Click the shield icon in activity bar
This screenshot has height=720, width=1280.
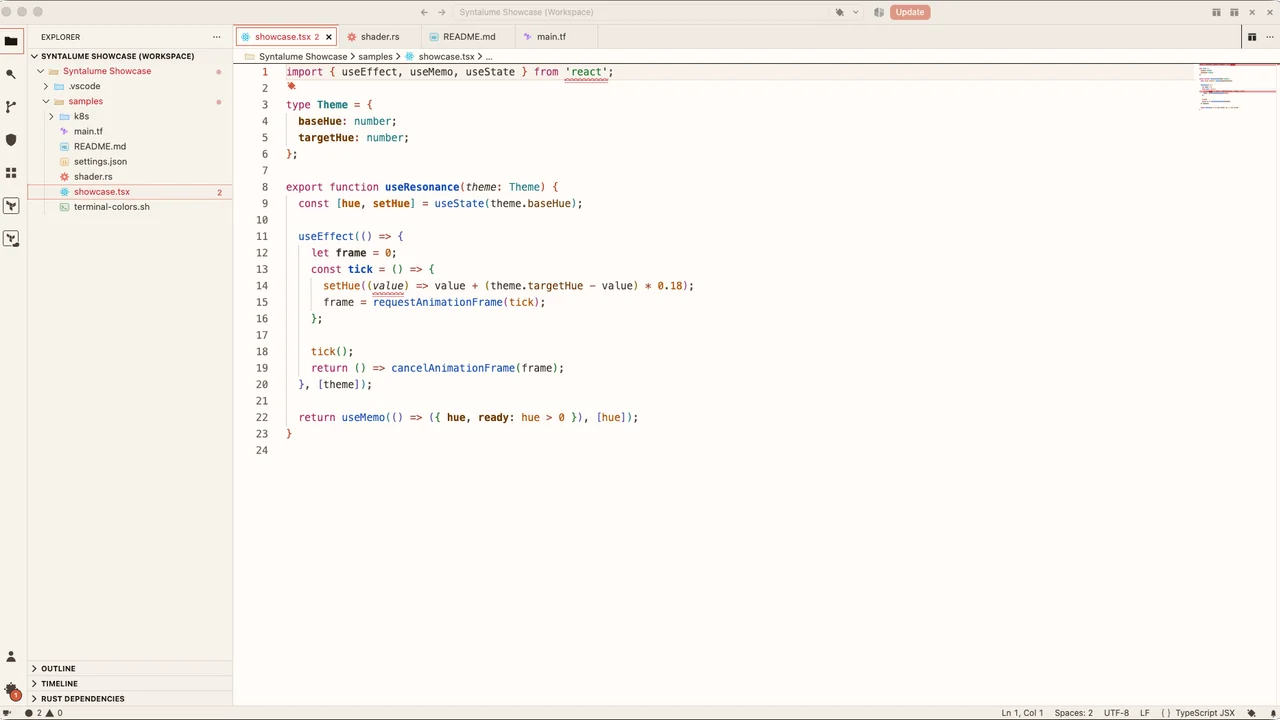point(11,140)
